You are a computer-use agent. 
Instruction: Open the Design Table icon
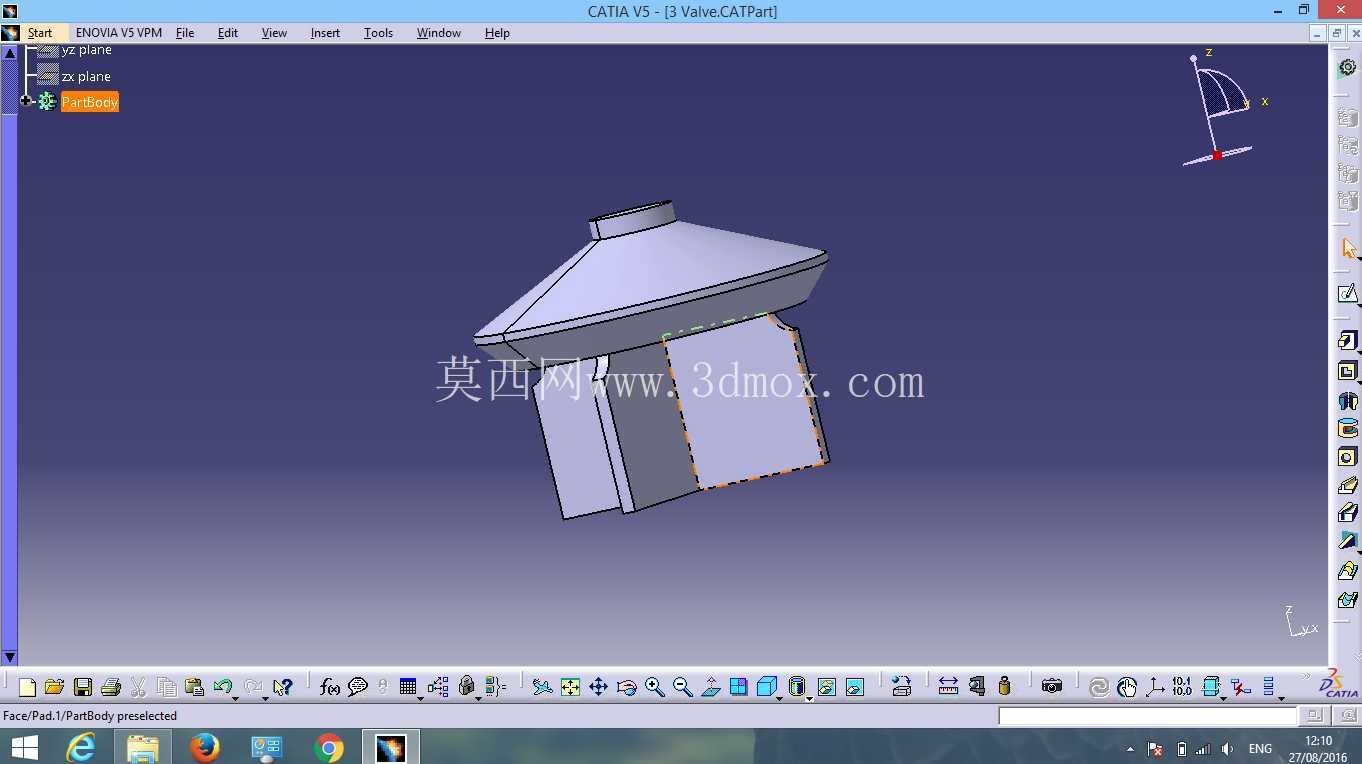(408, 687)
